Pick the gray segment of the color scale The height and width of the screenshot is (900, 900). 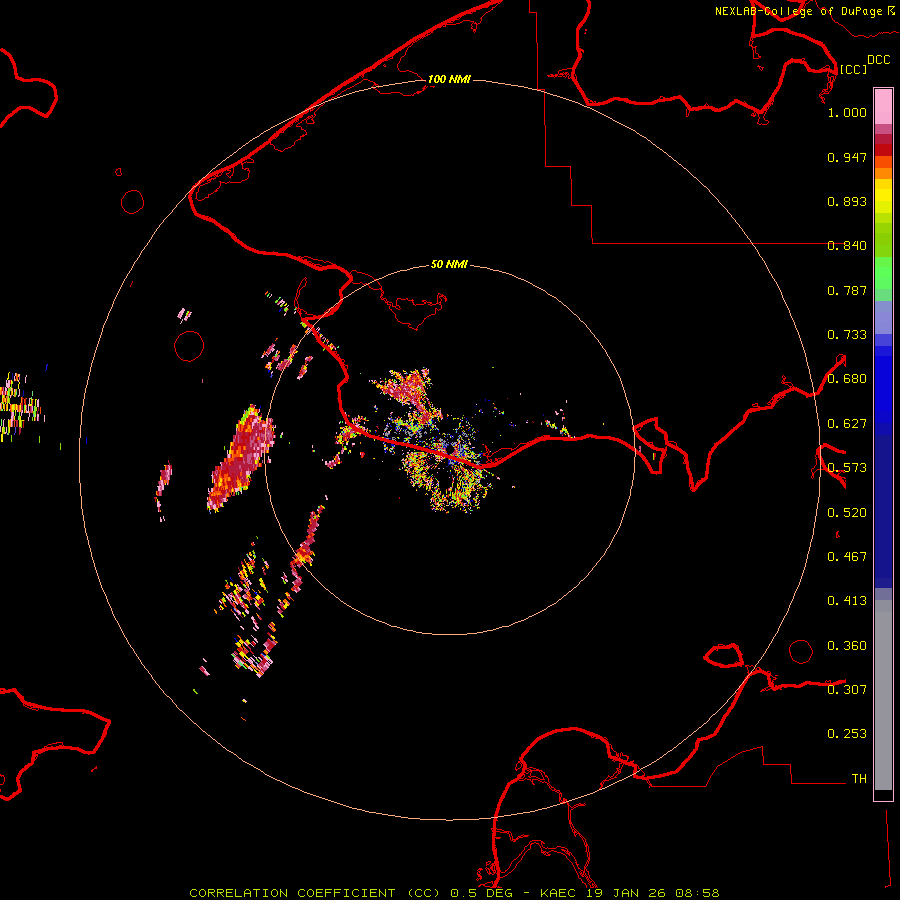(883, 690)
